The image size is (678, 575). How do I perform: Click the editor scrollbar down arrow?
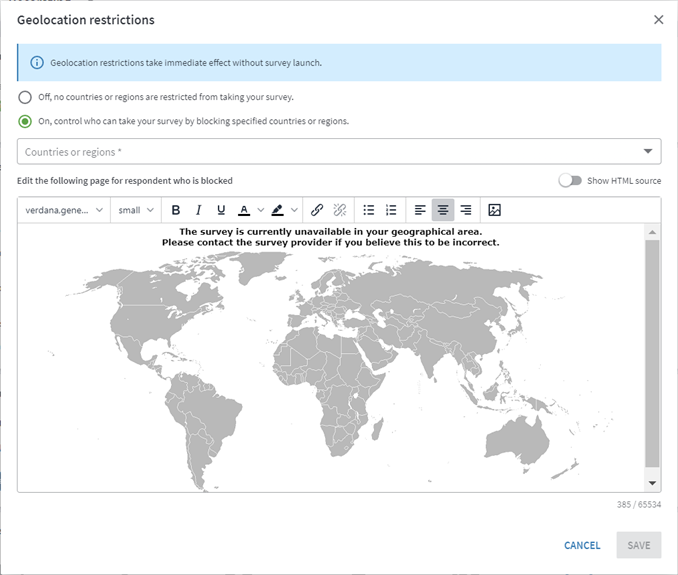652,483
